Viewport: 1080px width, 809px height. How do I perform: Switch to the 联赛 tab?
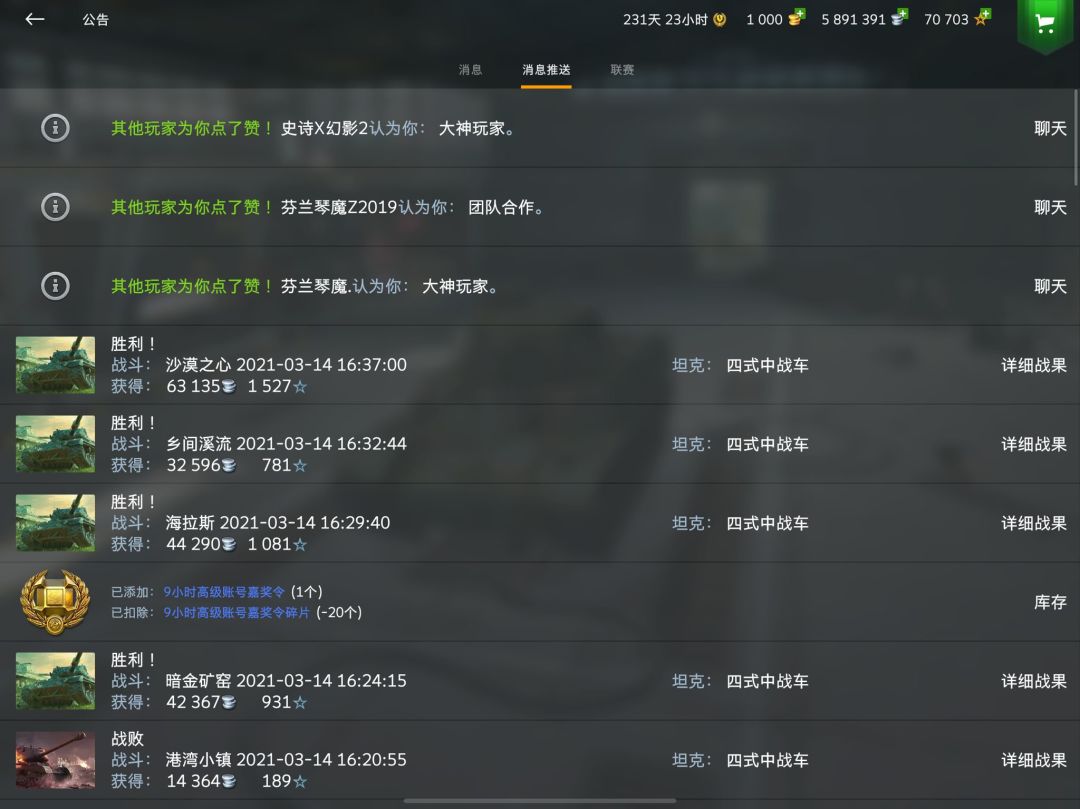coord(622,70)
